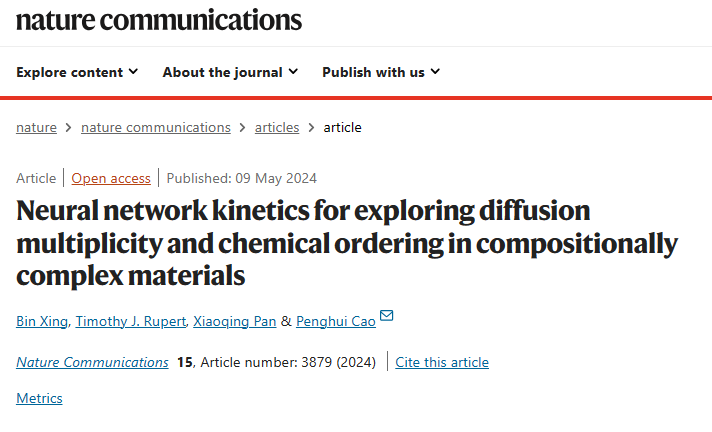This screenshot has width=712, height=432.
Task: Navigate to the articles breadcrumb
Action: [277, 128]
